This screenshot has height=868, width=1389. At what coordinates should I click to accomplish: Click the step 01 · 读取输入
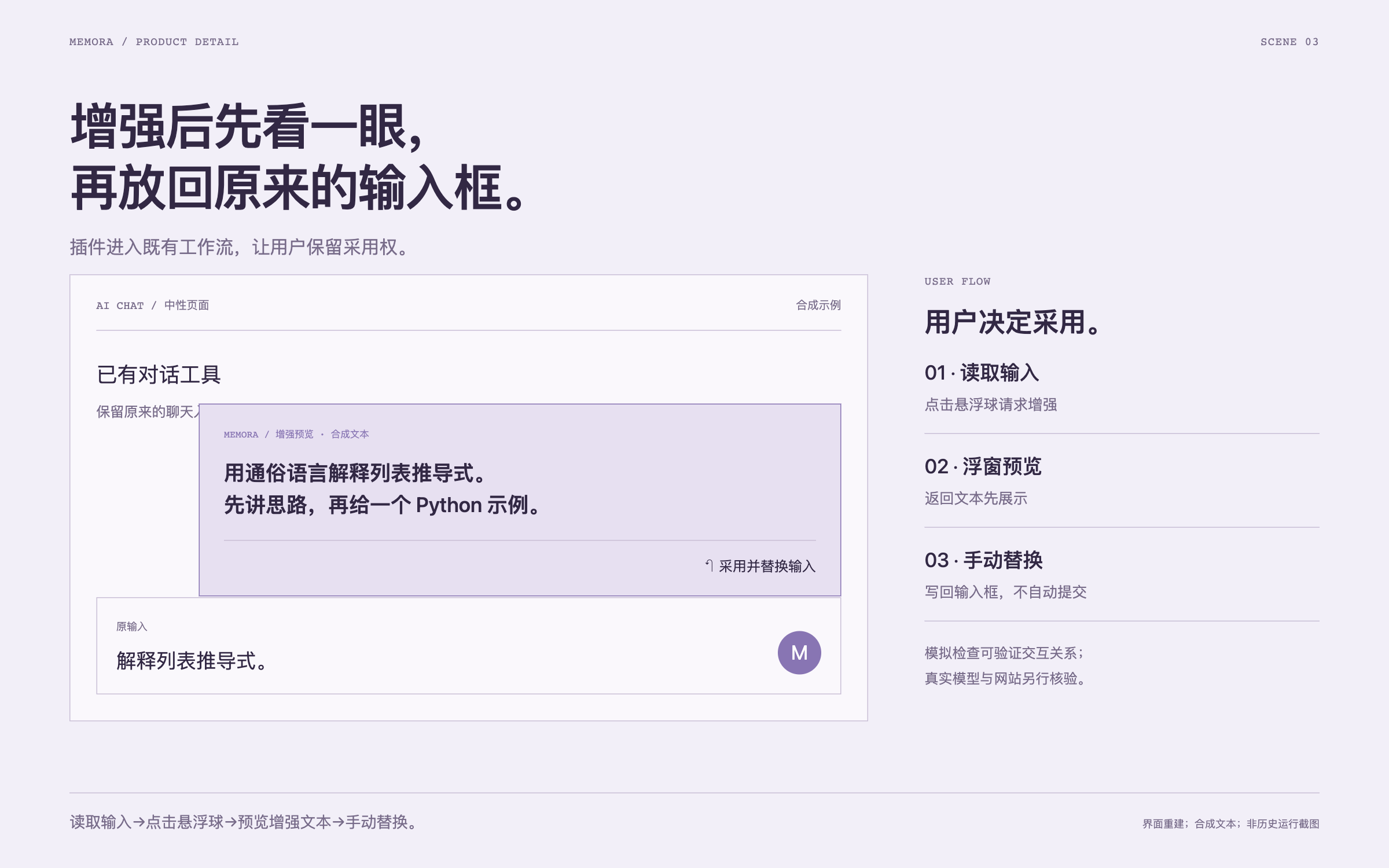pos(982,372)
